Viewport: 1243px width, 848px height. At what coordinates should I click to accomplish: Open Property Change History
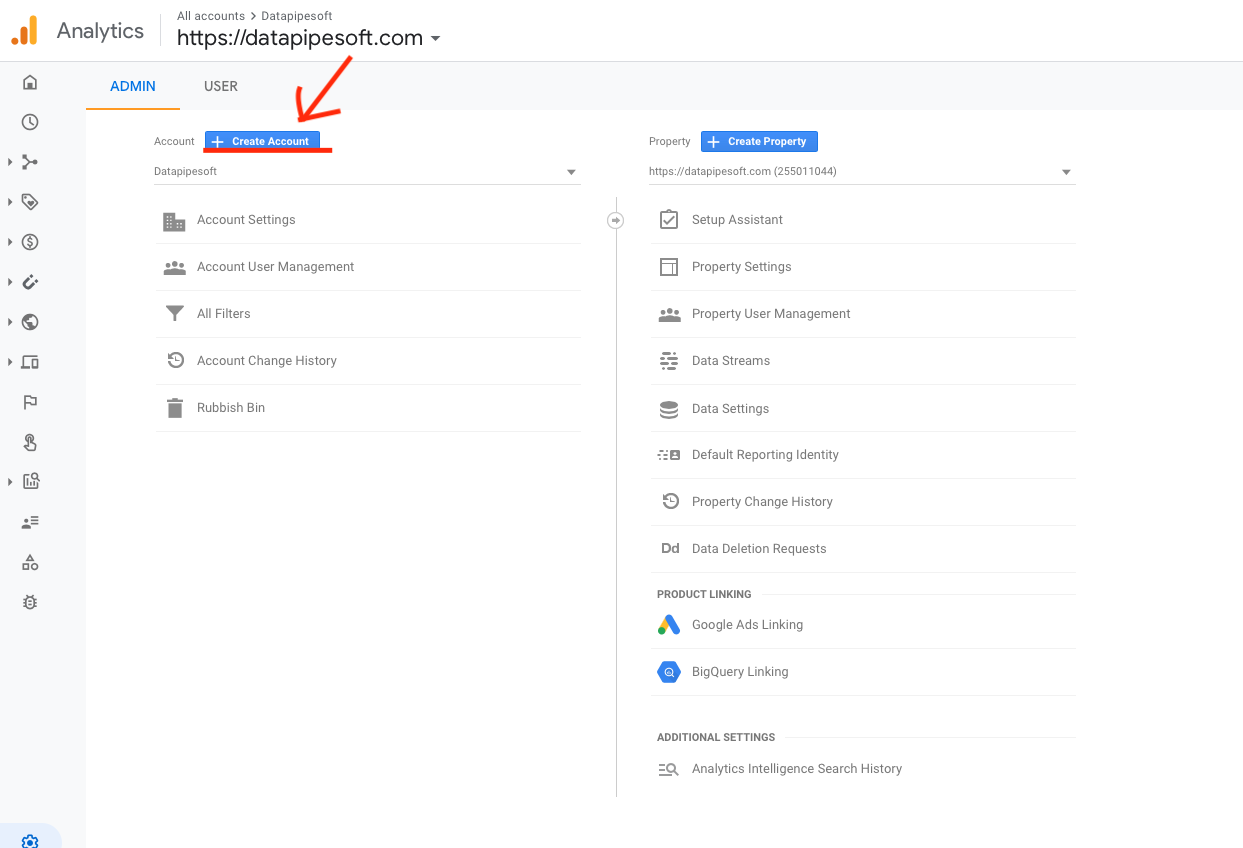tap(862, 502)
